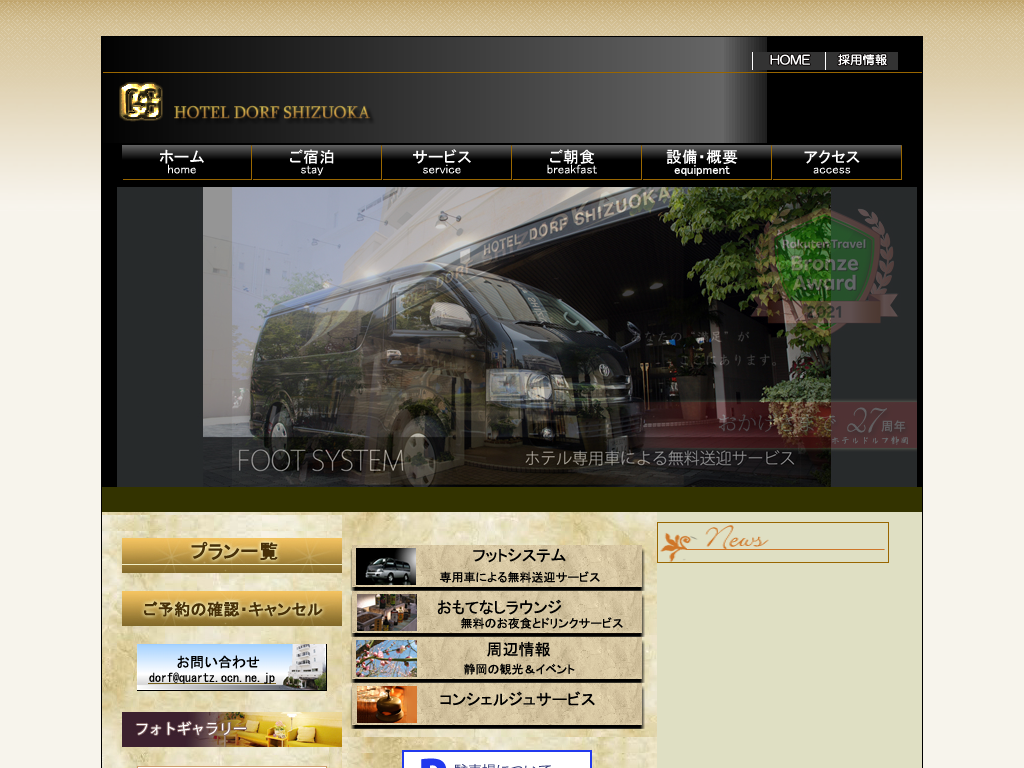Select the サービス service navigation tab
Screen dimensions: 1024x768
pyautogui.click(x=447, y=162)
